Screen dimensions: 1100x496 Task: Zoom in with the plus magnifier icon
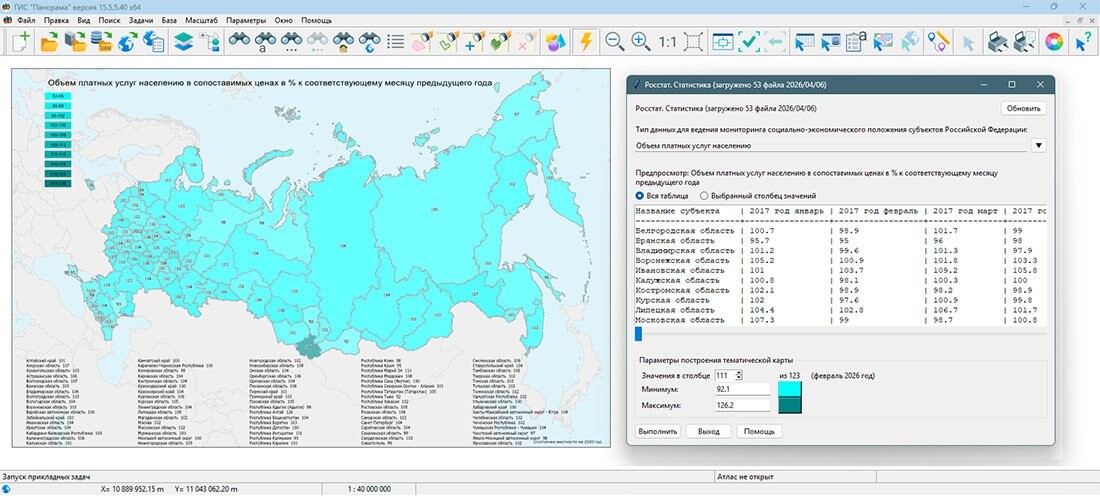641,41
